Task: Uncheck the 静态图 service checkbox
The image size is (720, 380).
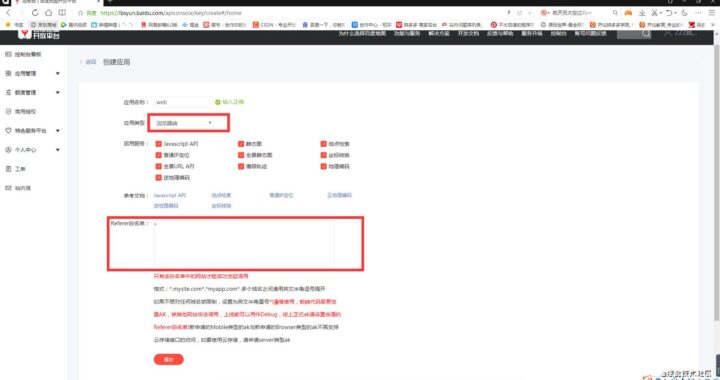Action: [x=241, y=144]
